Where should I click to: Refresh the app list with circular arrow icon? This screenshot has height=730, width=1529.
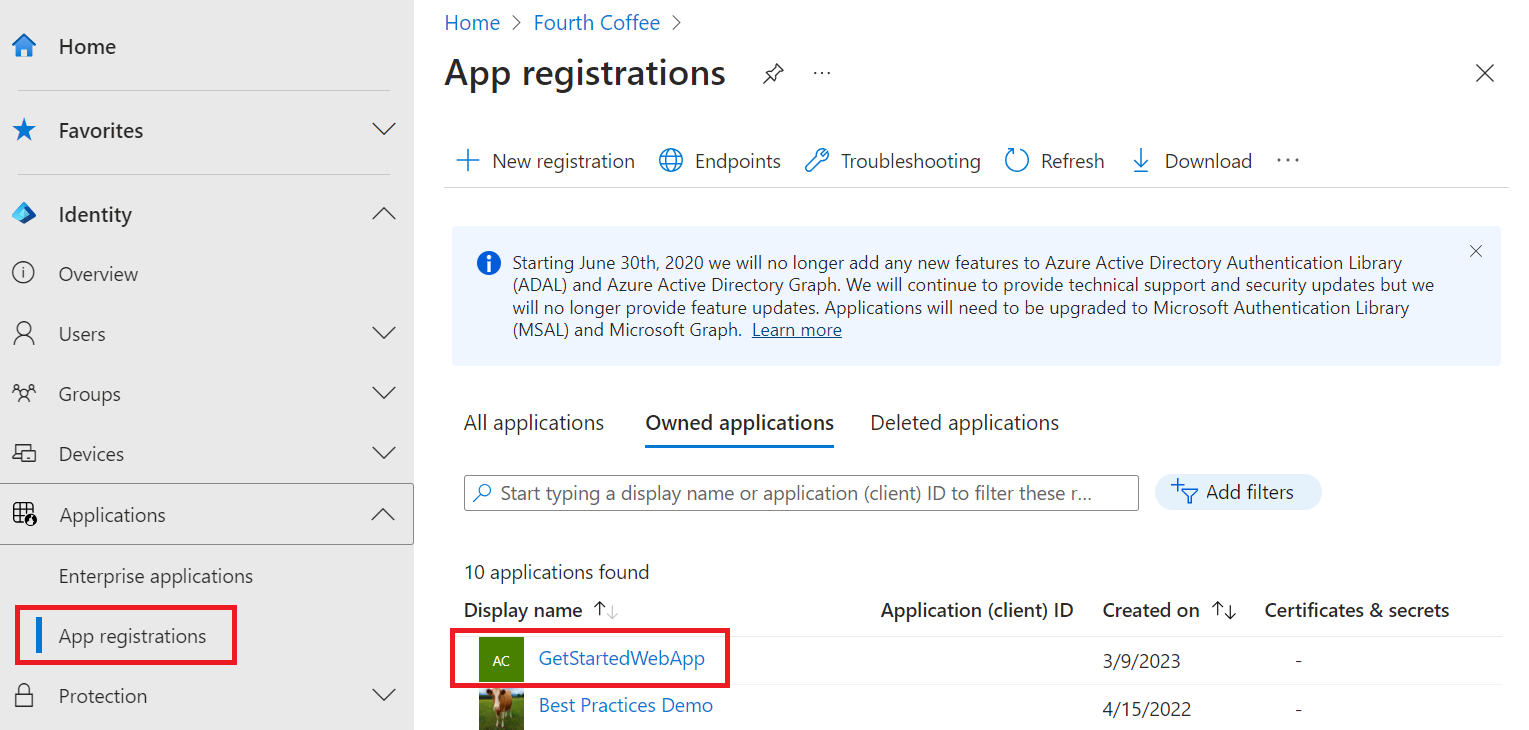pyautogui.click(x=1016, y=160)
